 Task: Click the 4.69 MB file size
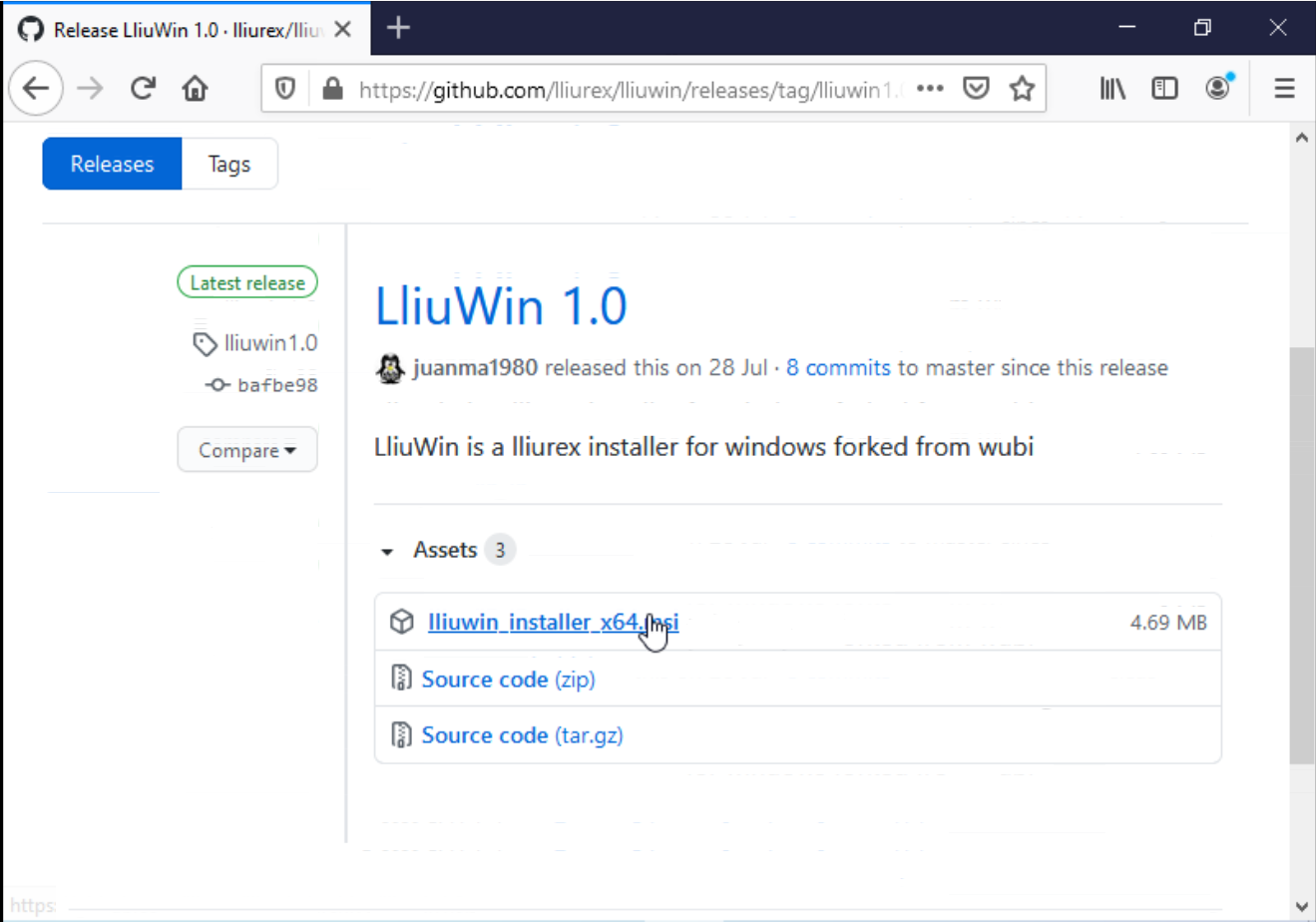click(1168, 623)
